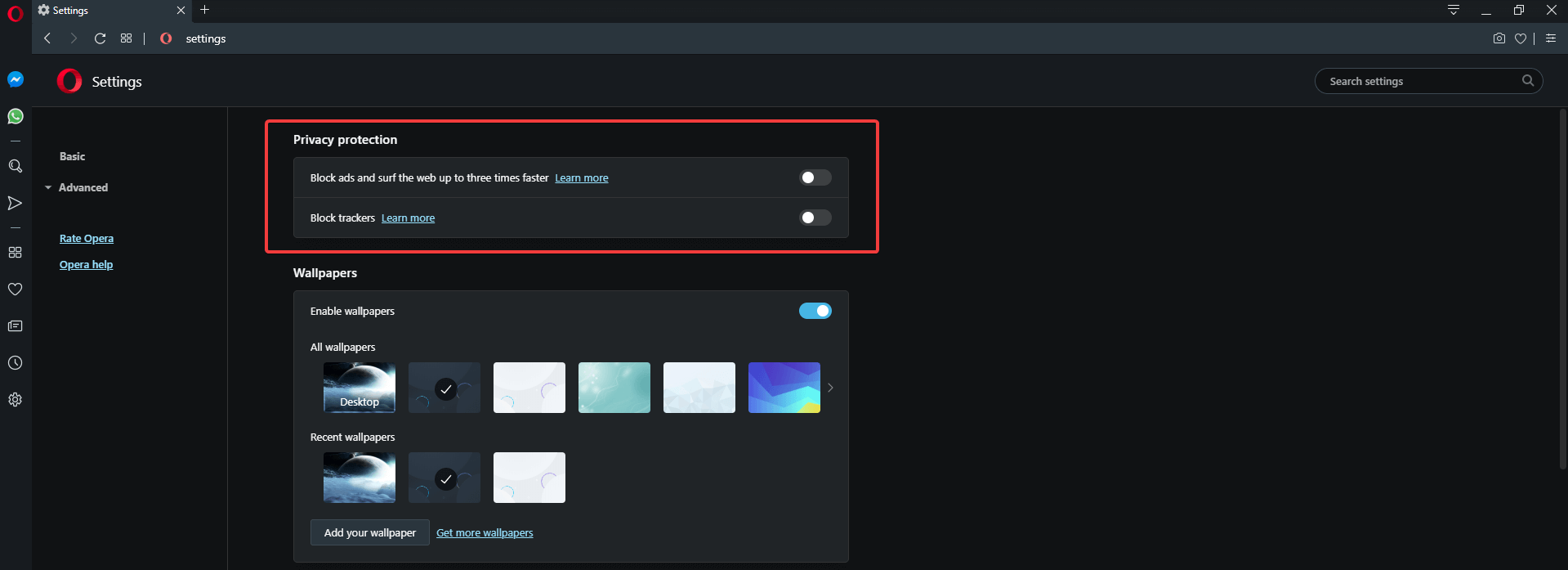Close the Settings tab
Image resolution: width=1568 pixels, height=570 pixels.
click(x=181, y=11)
